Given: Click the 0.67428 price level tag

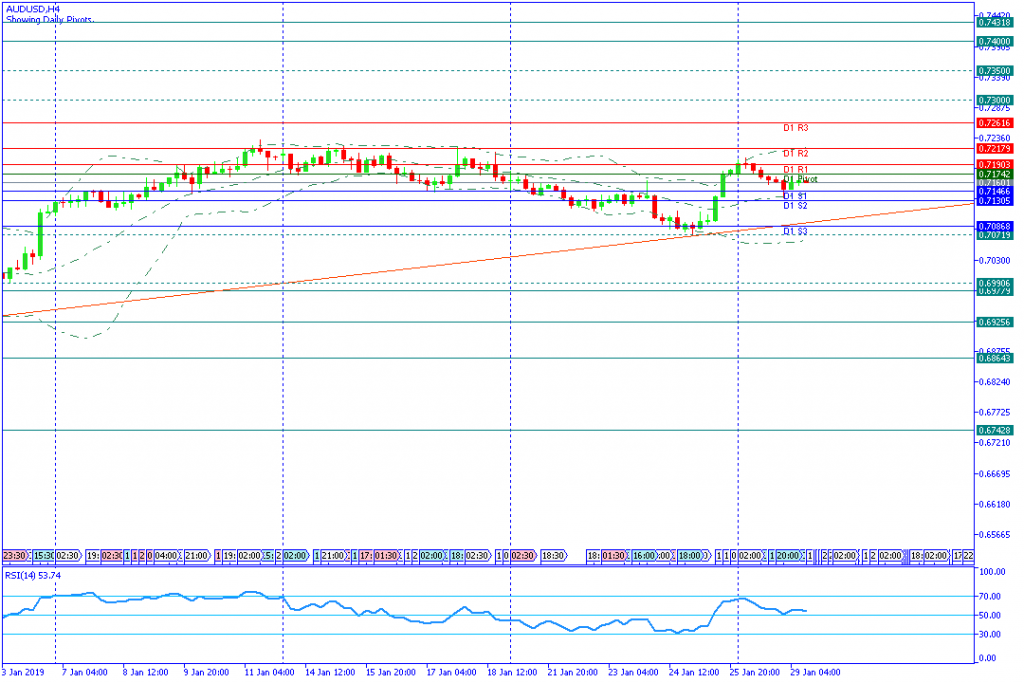Looking at the screenshot, I should click(x=995, y=430).
